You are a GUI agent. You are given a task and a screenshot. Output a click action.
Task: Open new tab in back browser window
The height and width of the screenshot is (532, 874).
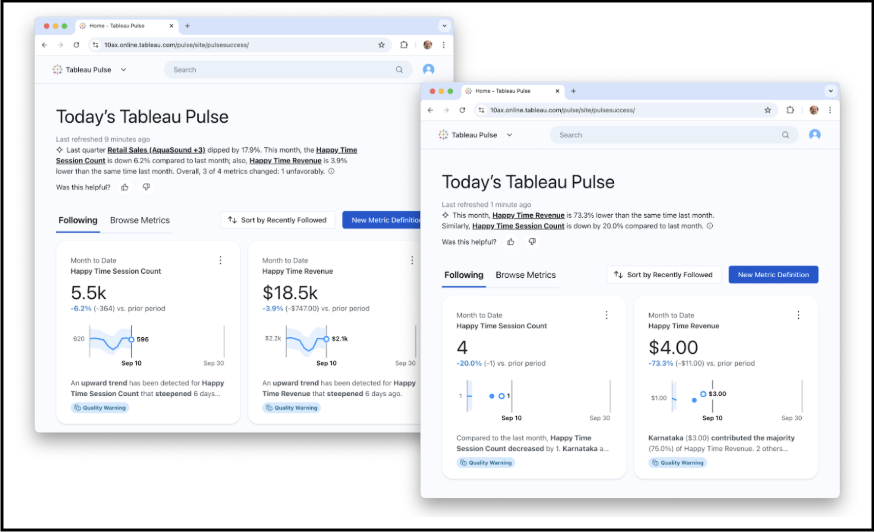[187, 26]
